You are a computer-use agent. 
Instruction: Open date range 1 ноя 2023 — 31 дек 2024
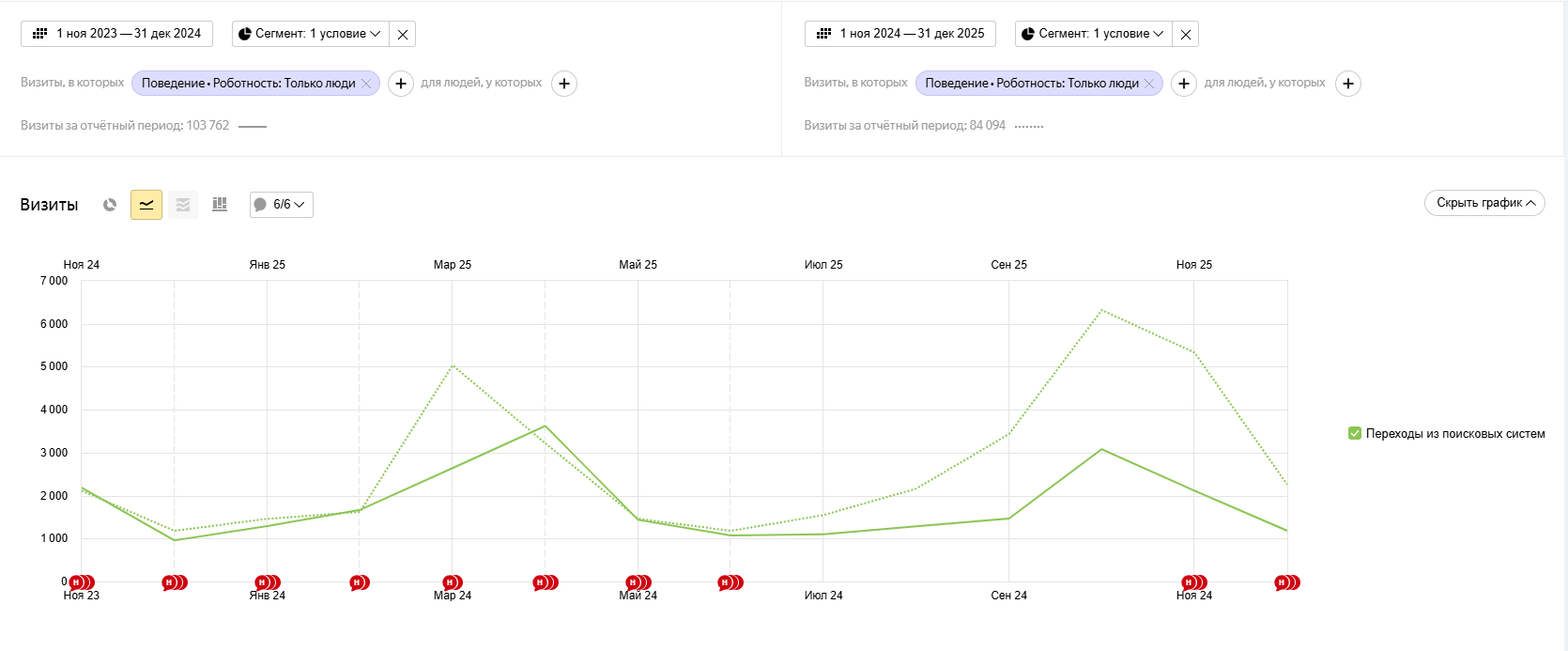[x=117, y=34]
